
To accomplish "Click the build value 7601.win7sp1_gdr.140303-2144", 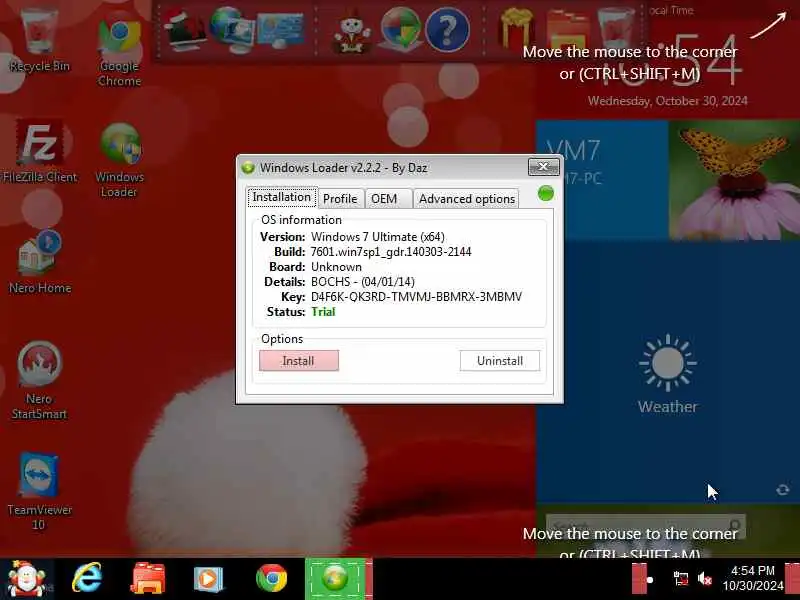I will [391, 252].
